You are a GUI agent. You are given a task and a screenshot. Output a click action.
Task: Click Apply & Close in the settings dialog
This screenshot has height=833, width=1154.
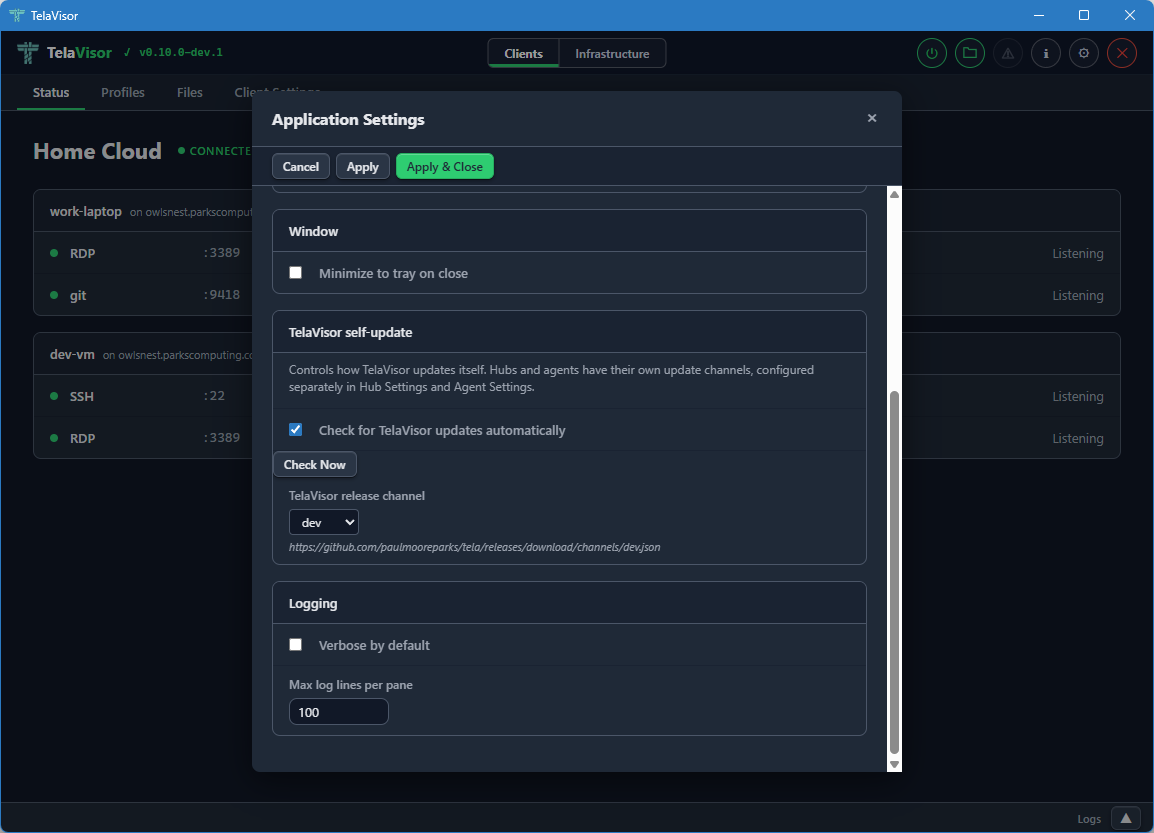[x=444, y=166]
